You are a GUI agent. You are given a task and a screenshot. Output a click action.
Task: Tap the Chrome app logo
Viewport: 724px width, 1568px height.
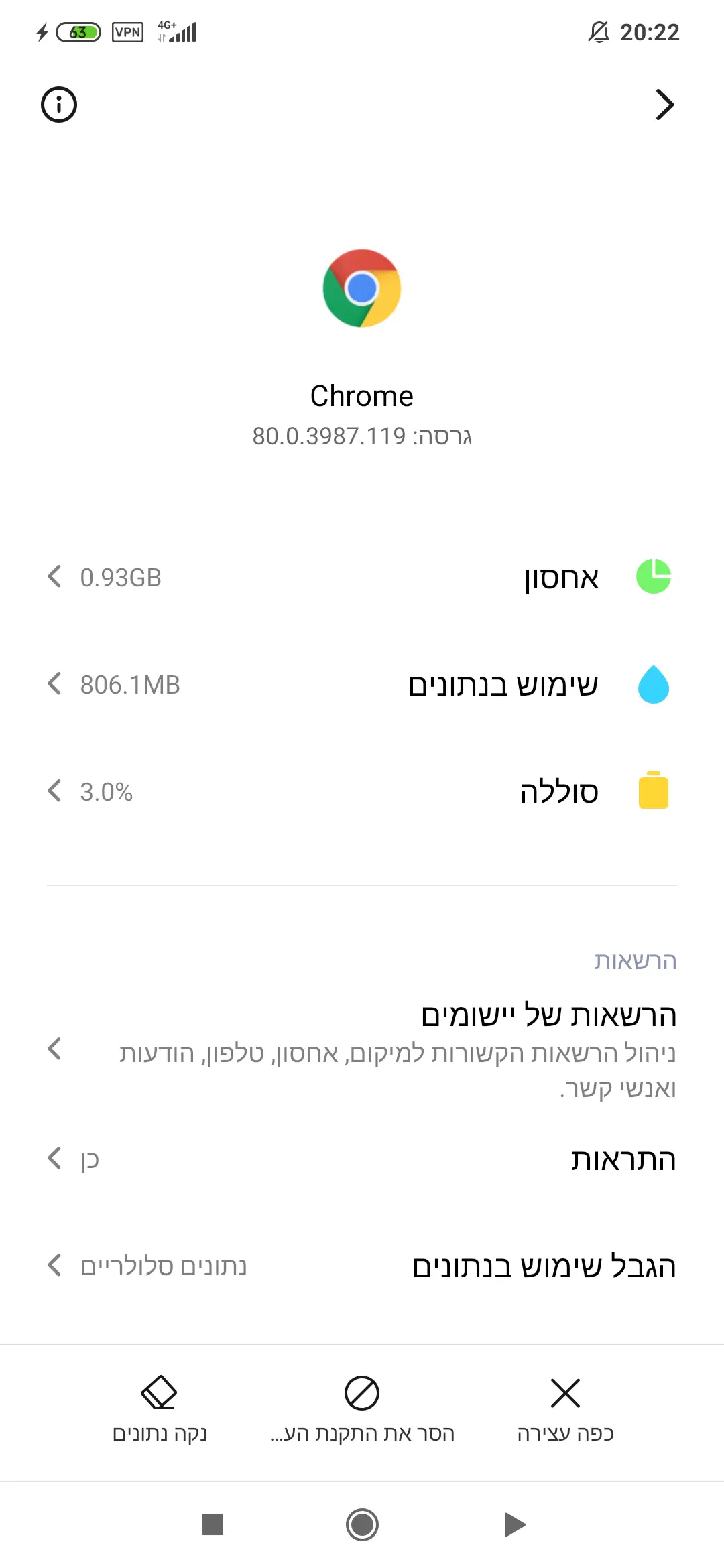click(362, 288)
